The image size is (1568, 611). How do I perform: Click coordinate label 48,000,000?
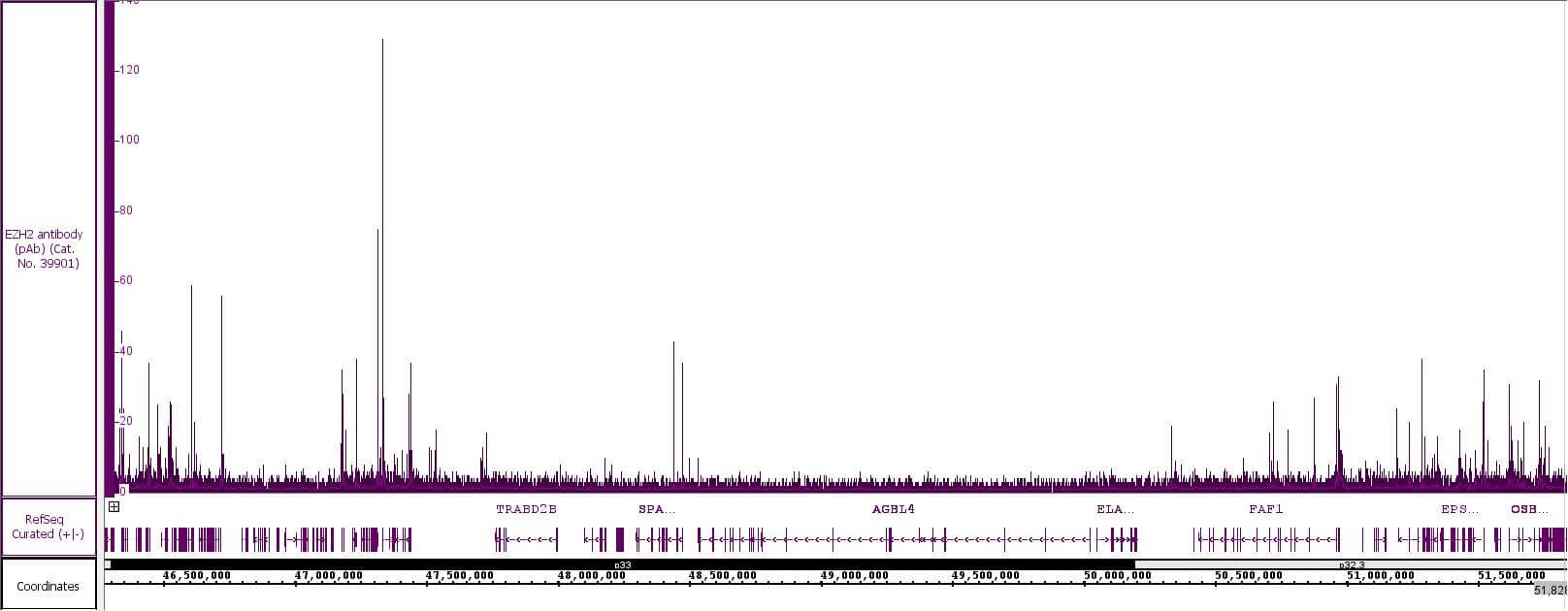[x=591, y=575]
